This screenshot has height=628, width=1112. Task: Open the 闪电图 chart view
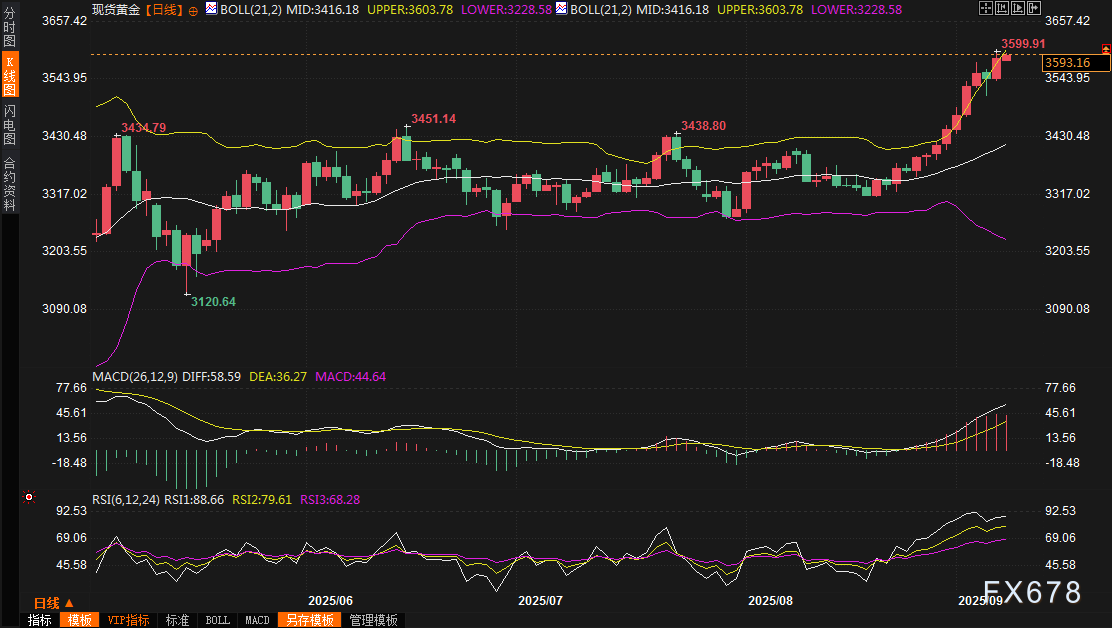pos(9,125)
